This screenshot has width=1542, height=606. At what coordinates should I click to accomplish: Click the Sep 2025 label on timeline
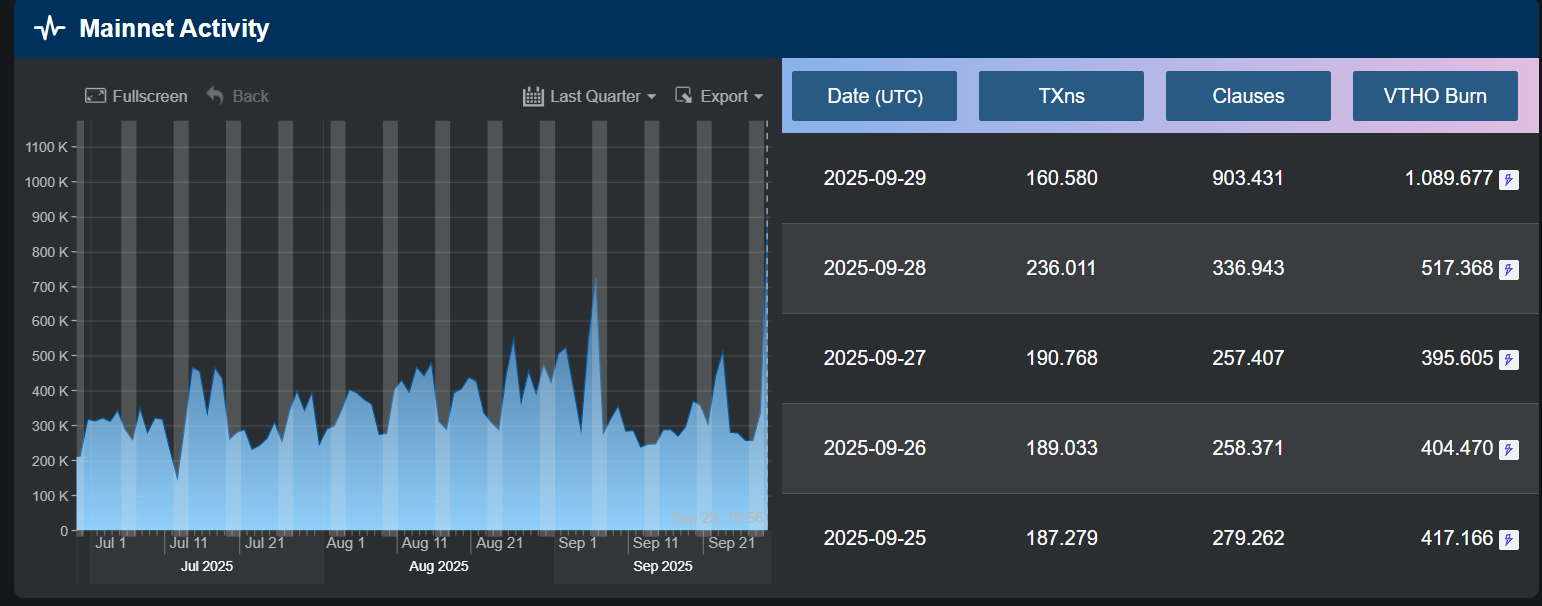(x=662, y=566)
